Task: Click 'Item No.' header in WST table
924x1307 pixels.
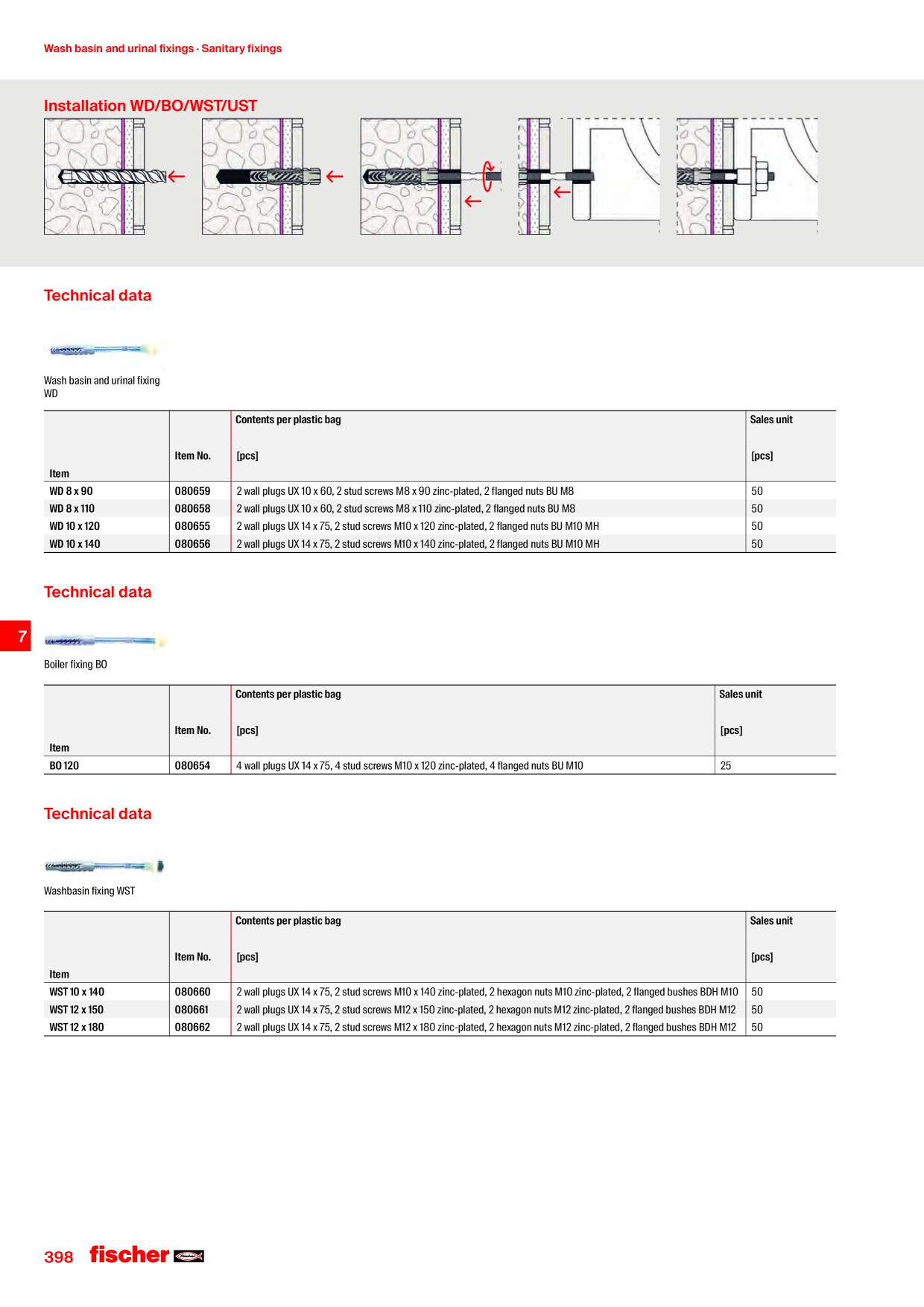Action: (x=193, y=958)
